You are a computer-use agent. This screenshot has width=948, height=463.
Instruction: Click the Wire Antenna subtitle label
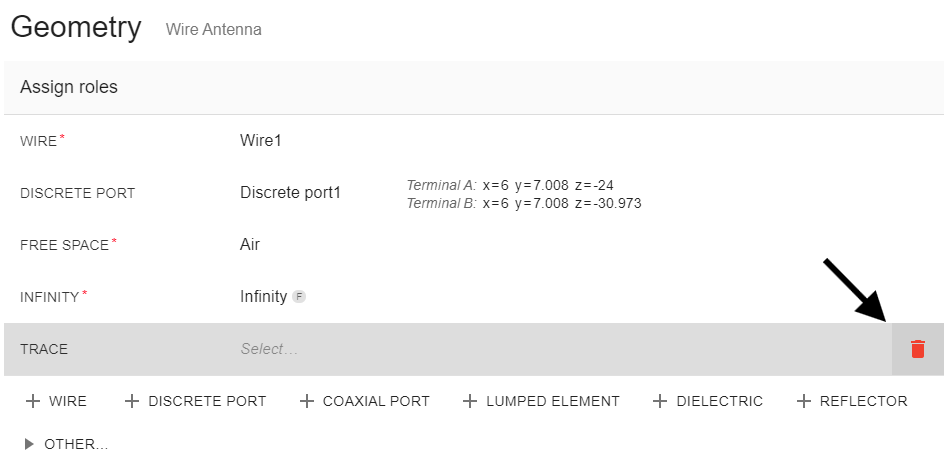click(x=214, y=30)
